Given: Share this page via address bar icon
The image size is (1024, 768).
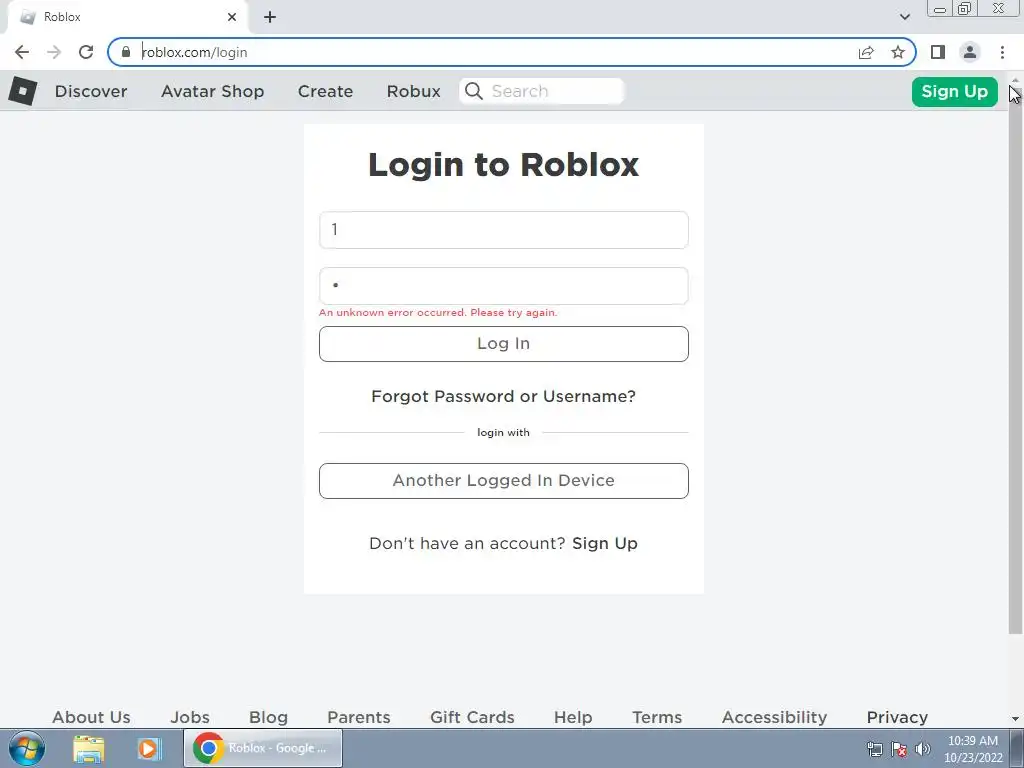Looking at the screenshot, I should [x=866, y=52].
